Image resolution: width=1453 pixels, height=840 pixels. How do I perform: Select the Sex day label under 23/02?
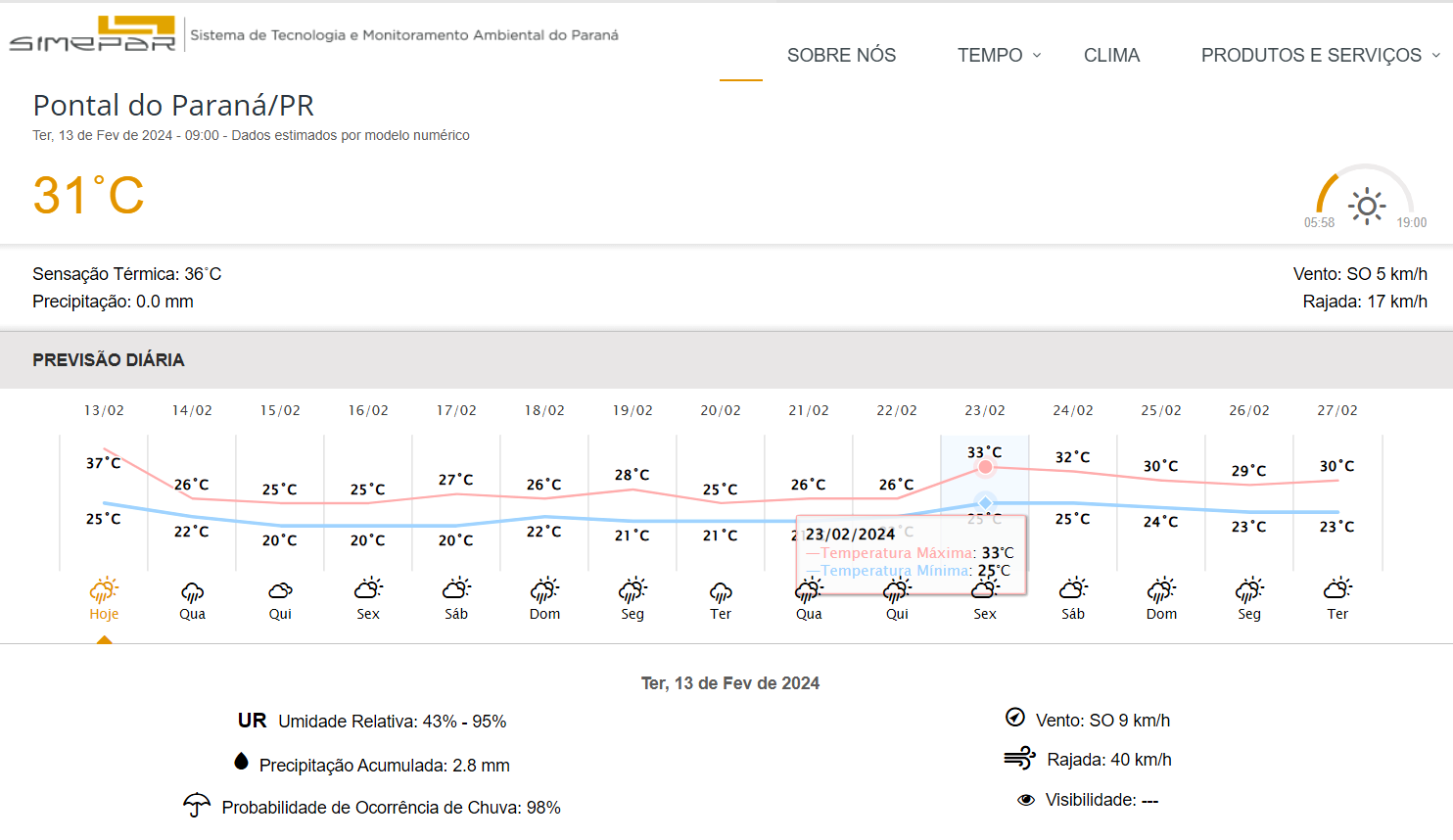pos(985,614)
